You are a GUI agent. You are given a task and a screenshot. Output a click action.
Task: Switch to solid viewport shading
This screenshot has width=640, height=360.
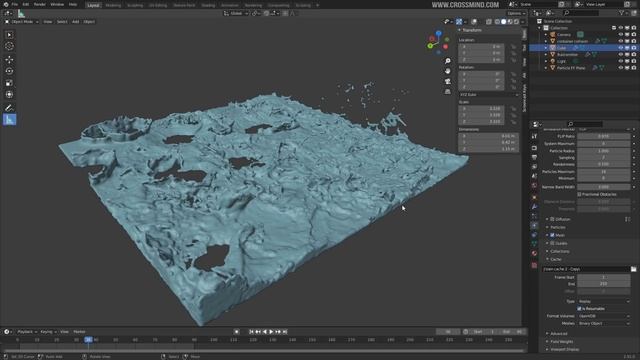[504, 22]
